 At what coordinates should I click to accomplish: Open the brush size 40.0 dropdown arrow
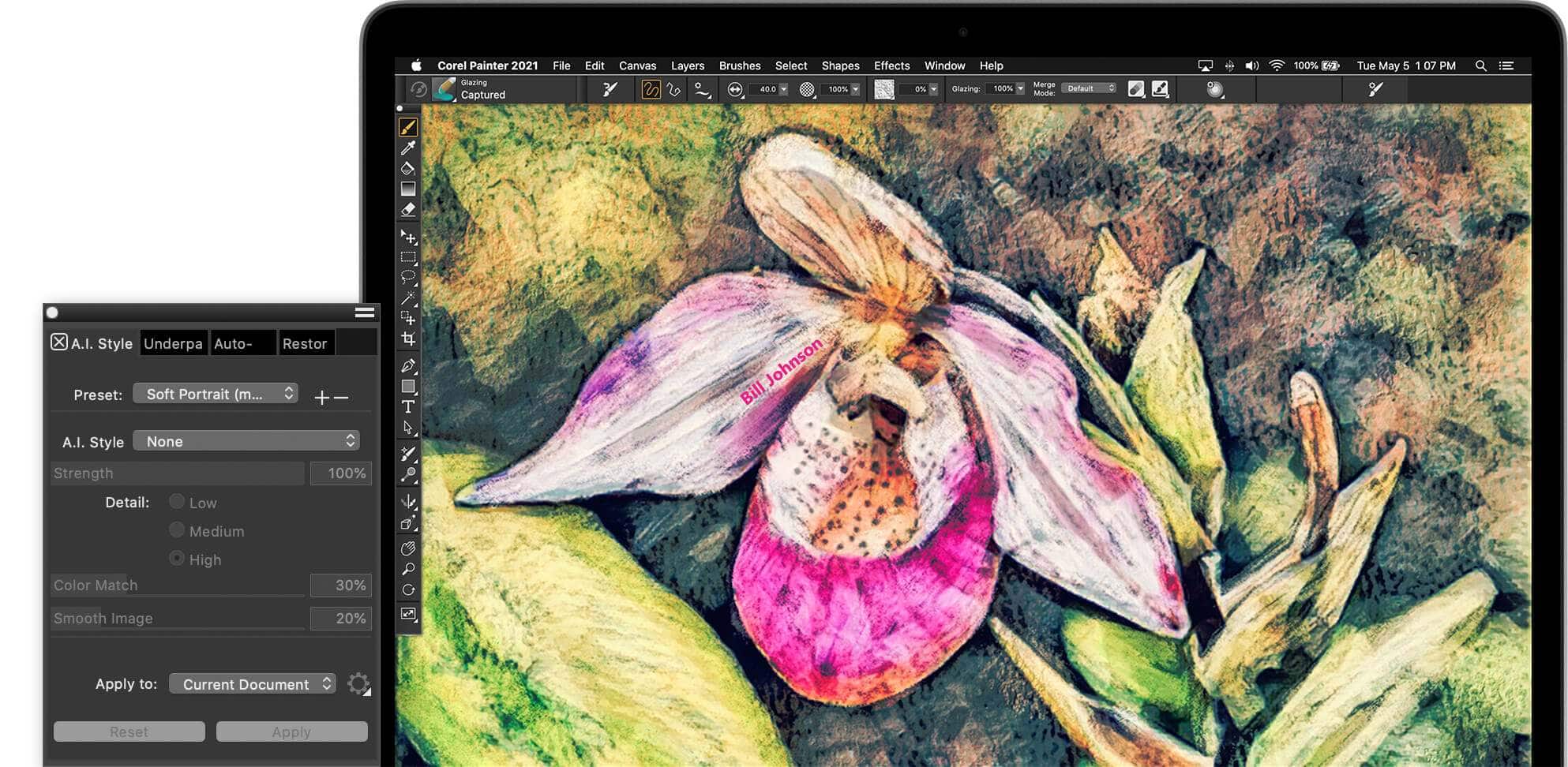tap(783, 89)
